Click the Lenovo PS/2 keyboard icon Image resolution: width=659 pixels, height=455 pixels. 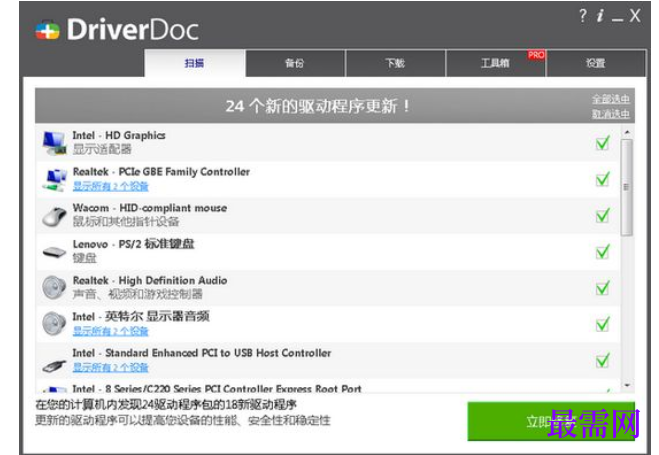tap(55, 252)
